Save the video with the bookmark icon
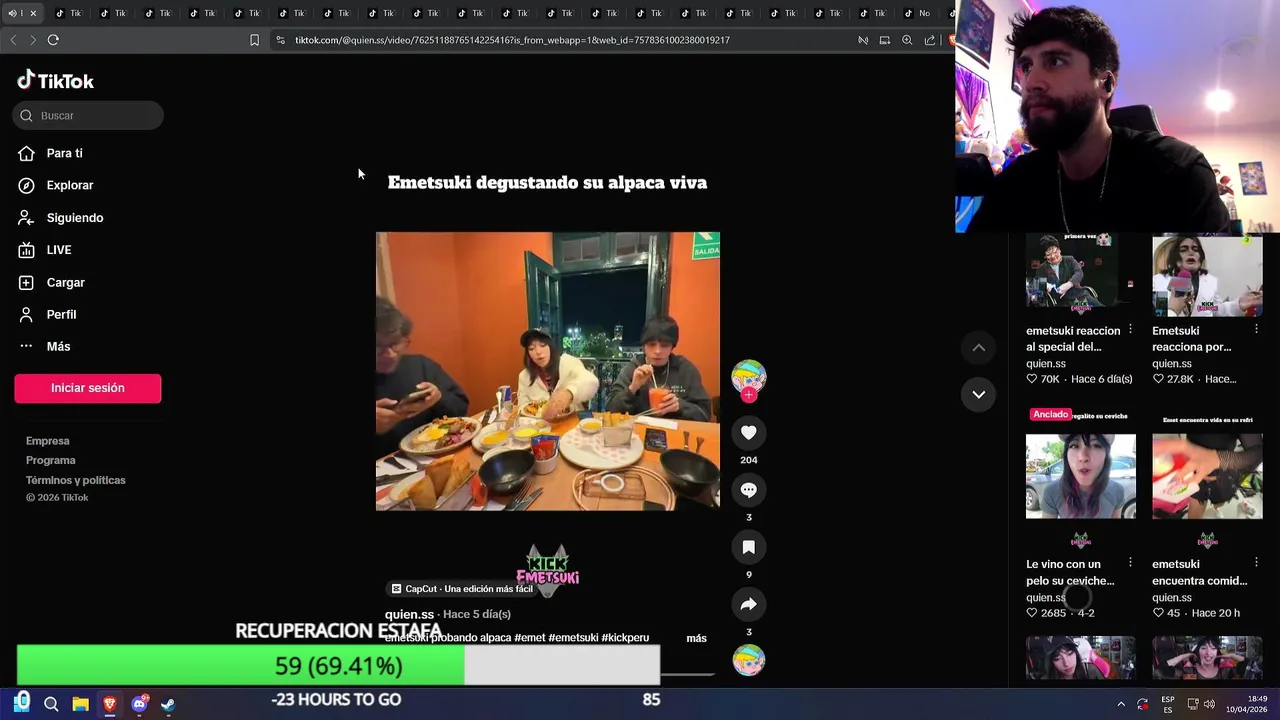 (748, 547)
